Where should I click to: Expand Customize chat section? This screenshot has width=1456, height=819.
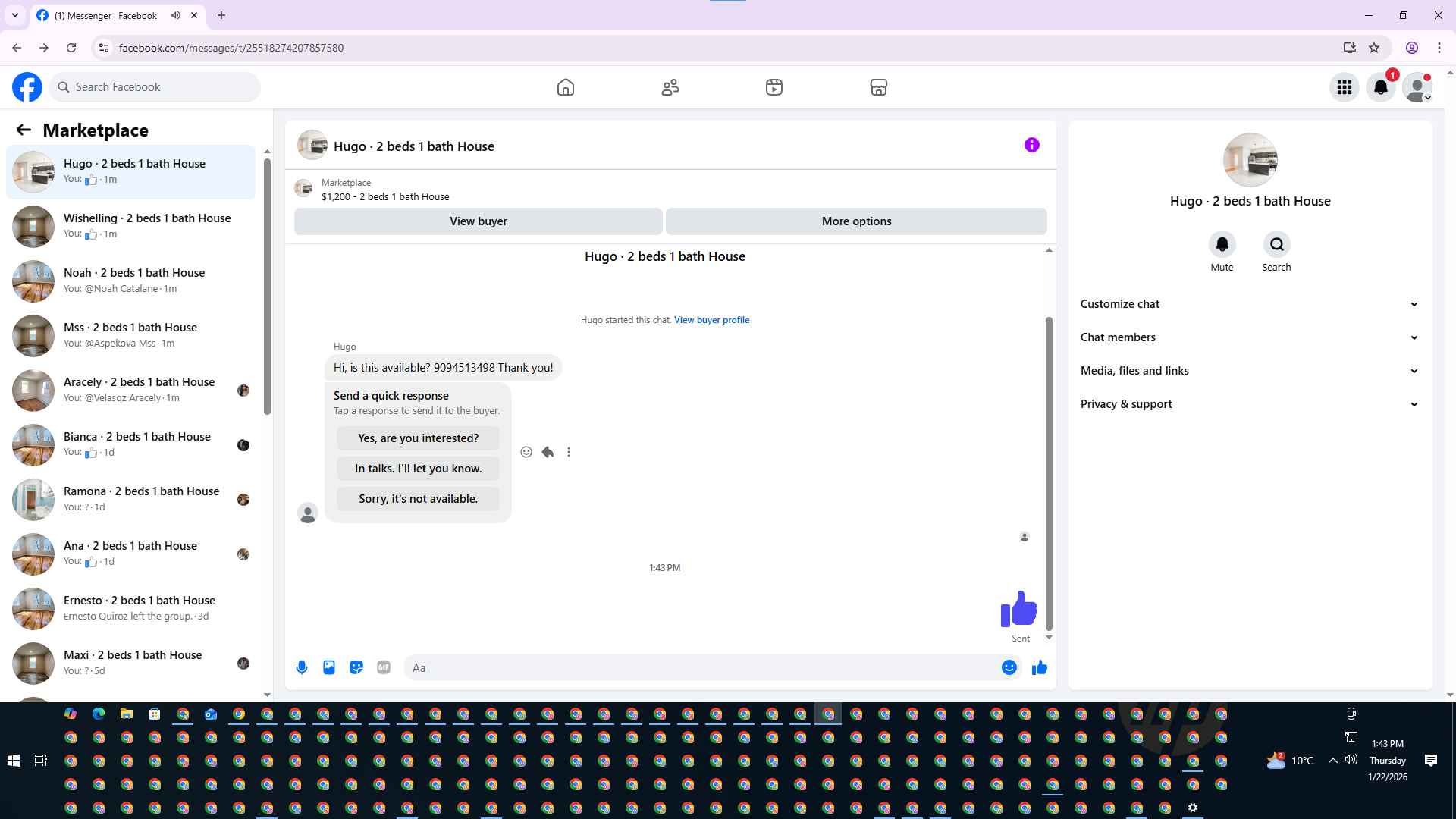1250,304
